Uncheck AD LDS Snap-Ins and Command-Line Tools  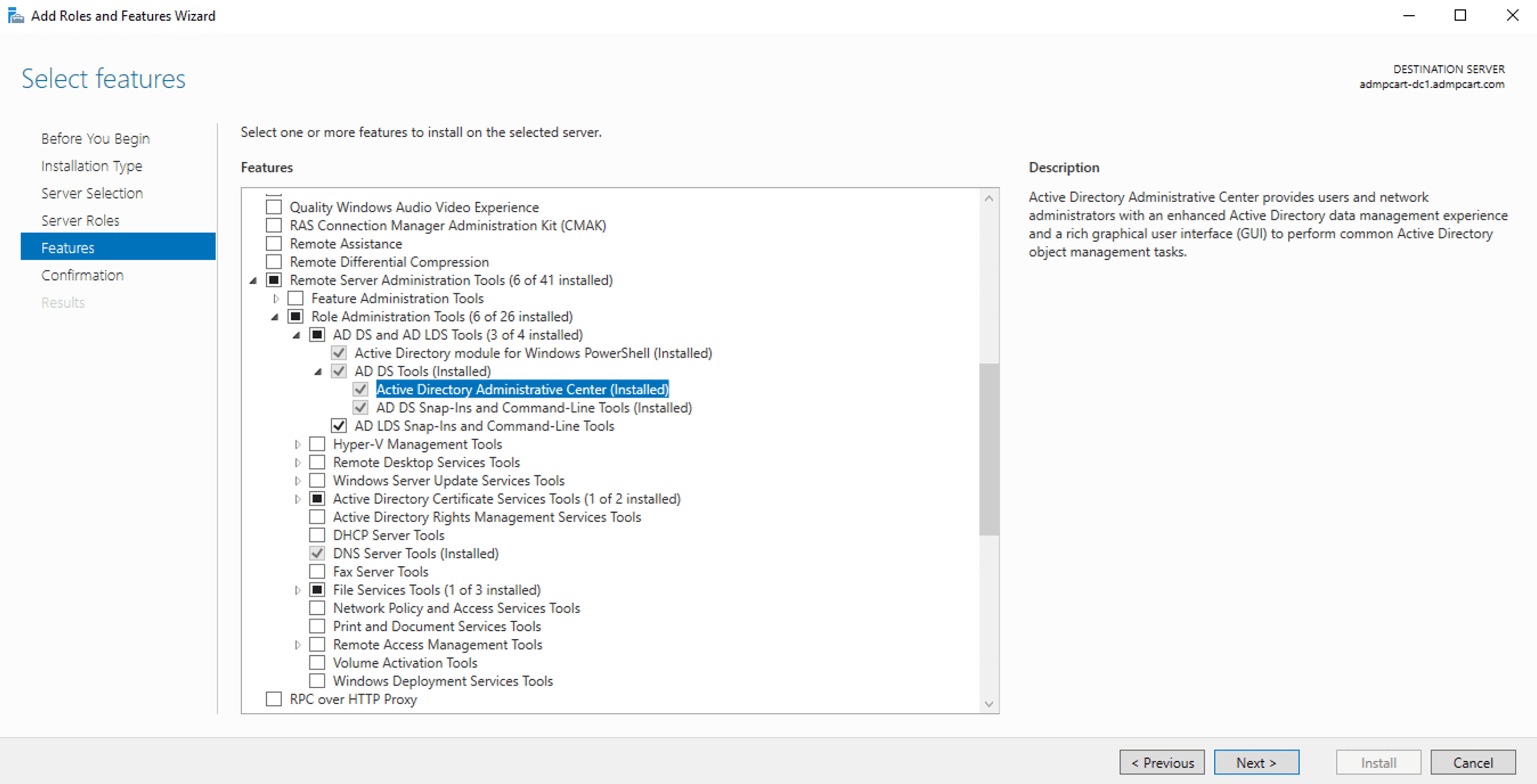pyautogui.click(x=339, y=426)
